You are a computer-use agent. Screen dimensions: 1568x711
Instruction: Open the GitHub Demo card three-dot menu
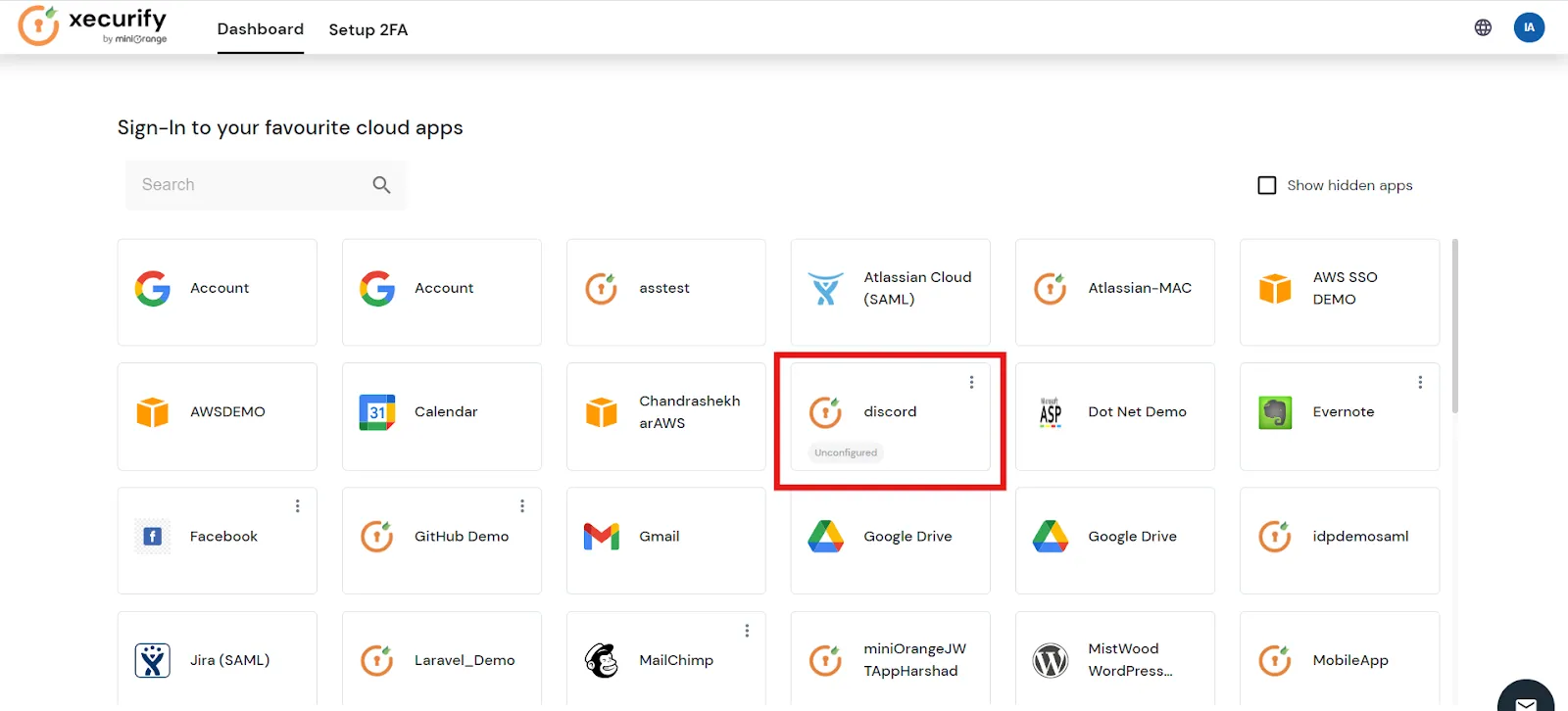522,506
